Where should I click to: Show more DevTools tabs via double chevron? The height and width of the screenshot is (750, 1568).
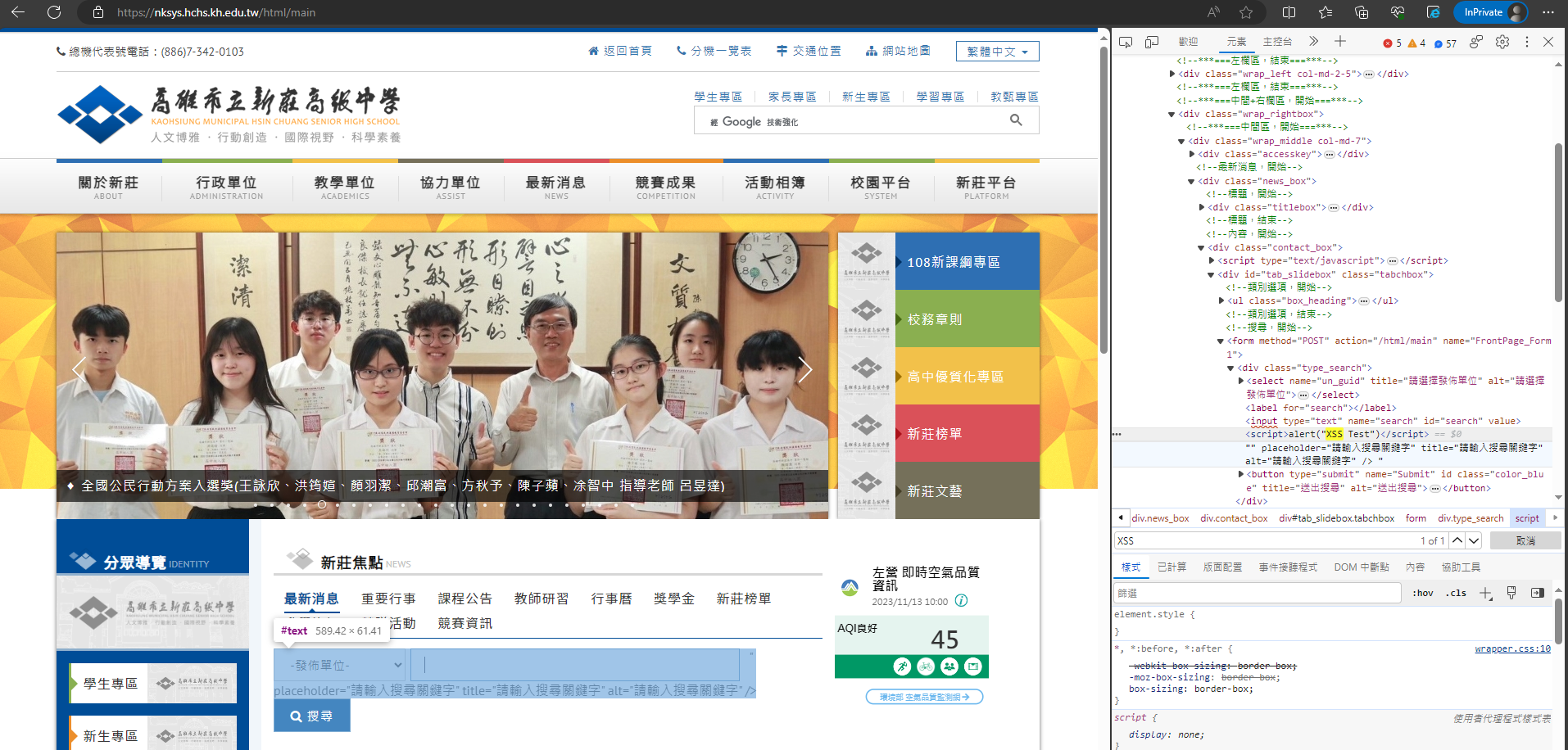[x=1314, y=41]
